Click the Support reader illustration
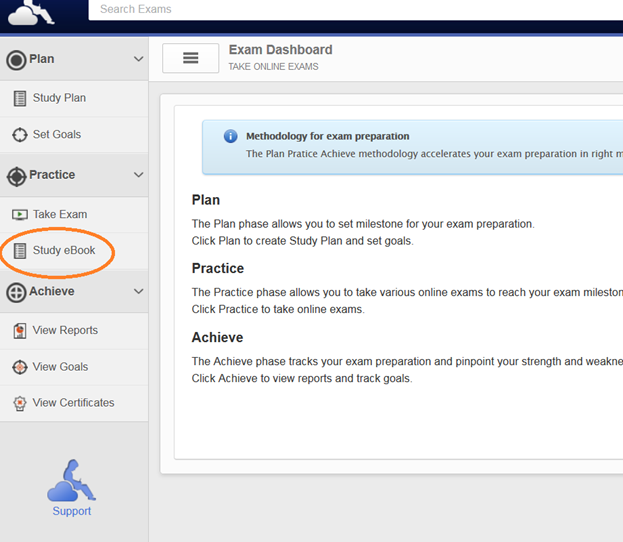This screenshot has width=623, height=542. coord(72,480)
